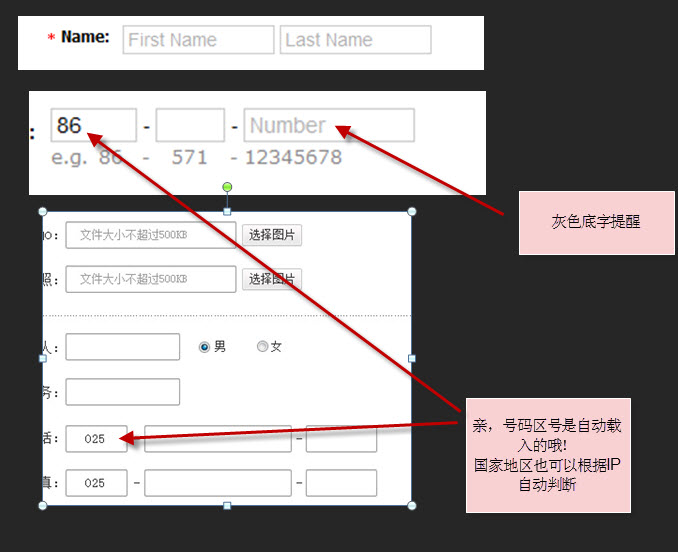678x552 pixels.
Task: Click the country code field containing 86
Action: coord(93,126)
